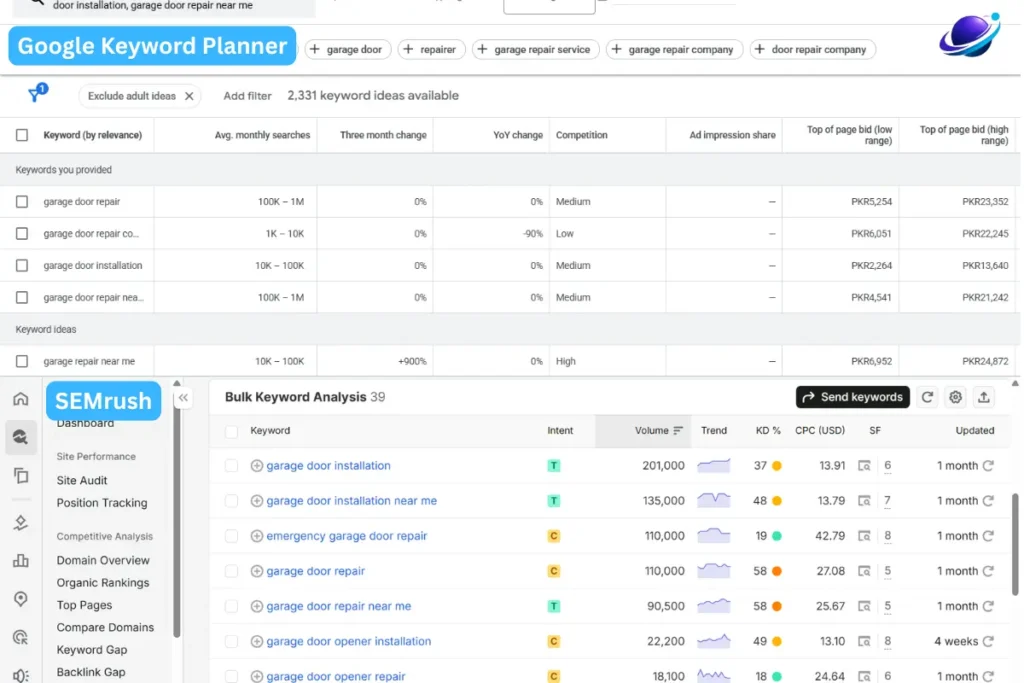Screen dimensions: 1024x683
Task: Check the garage door repair row in Keyword Planner
Action: click(x=22, y=202)
